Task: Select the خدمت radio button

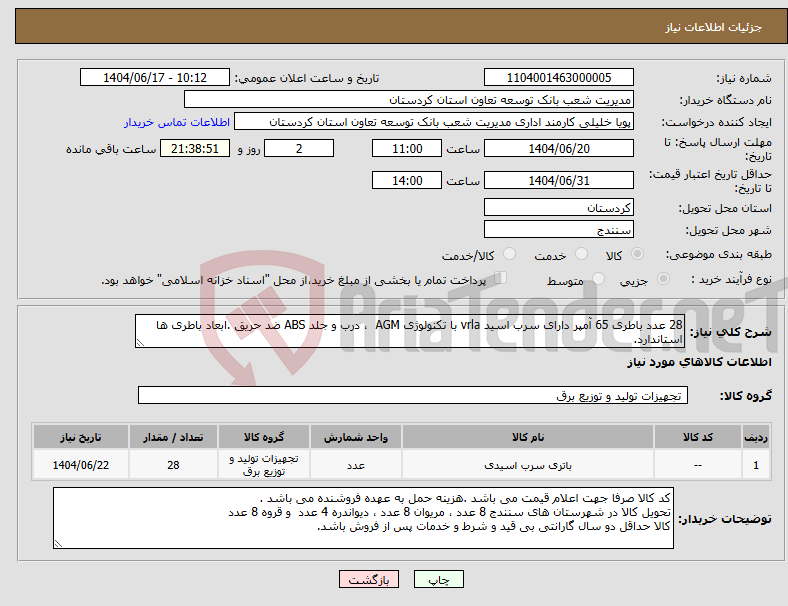Action: tap(581, 254)
